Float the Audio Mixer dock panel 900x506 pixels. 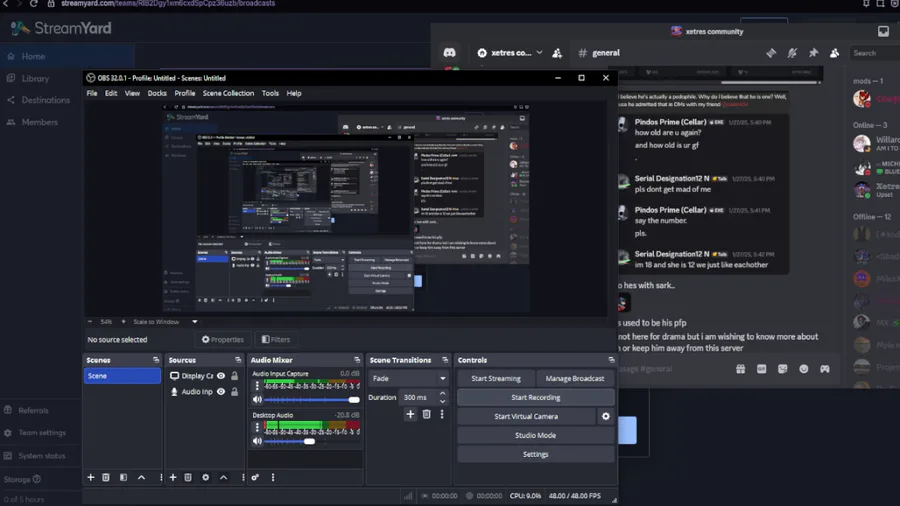[x=357, y=360]
